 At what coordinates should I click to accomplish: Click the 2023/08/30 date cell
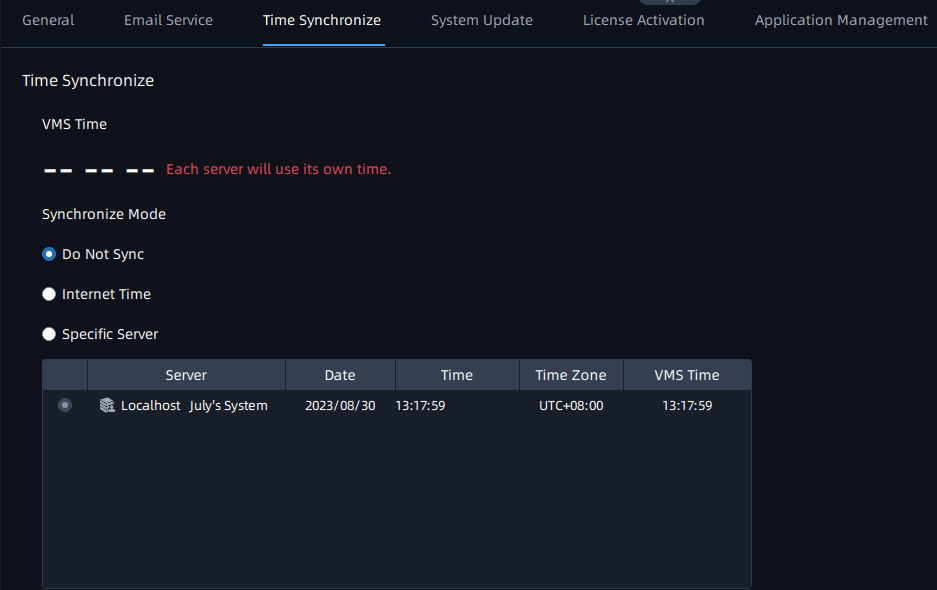pos(340,406)
